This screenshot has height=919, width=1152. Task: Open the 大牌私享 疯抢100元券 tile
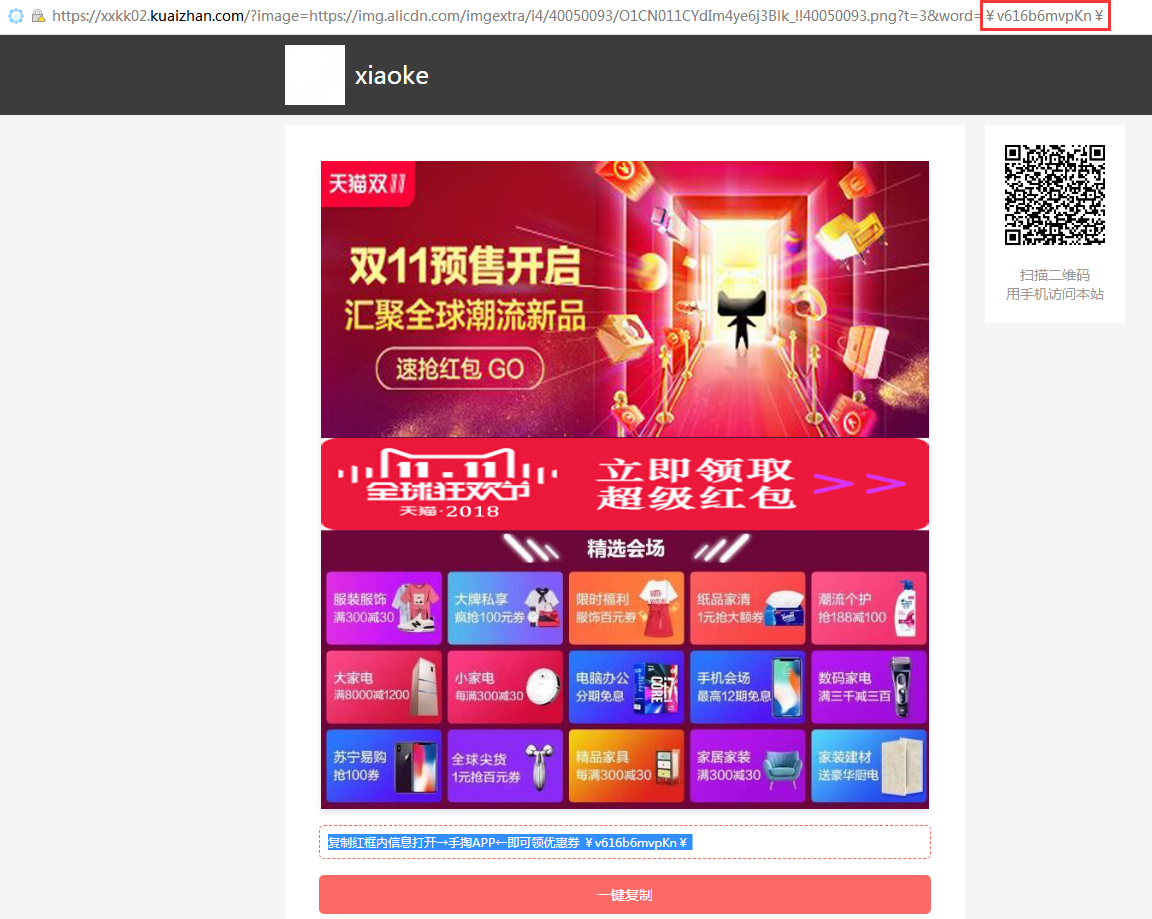point(505,608)
